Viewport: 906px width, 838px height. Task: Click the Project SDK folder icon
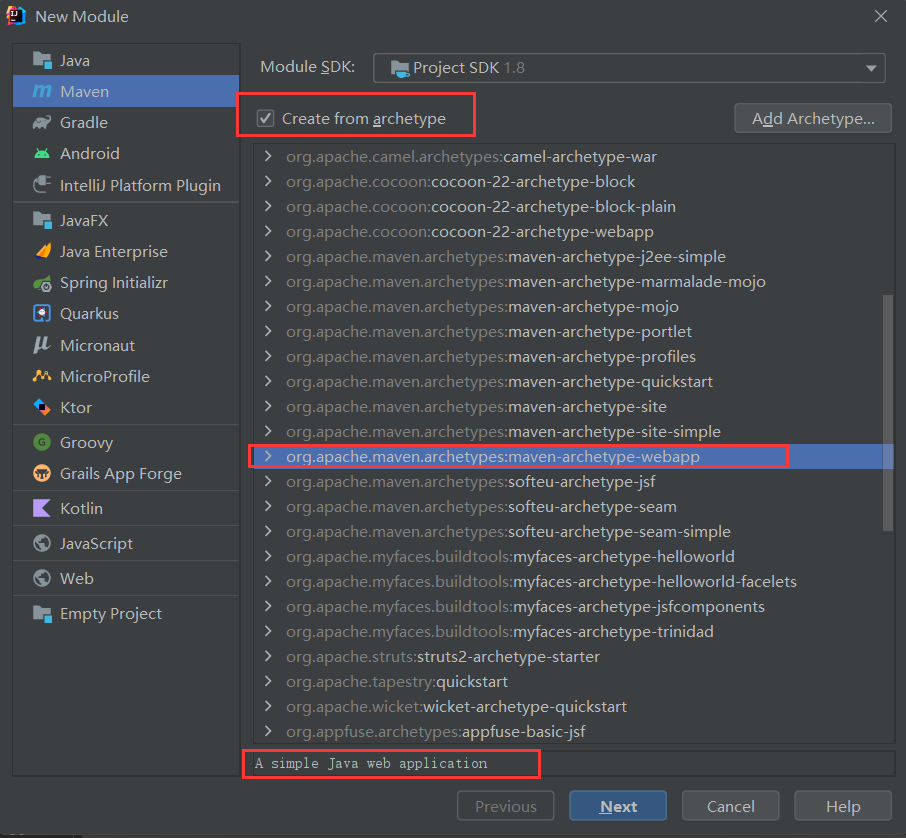(400, 68)
